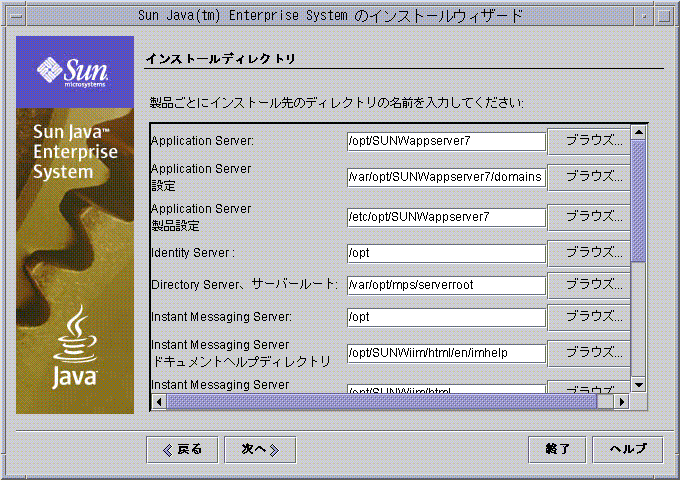Click Browse button for Application Server row

click(x=588, y=141)
